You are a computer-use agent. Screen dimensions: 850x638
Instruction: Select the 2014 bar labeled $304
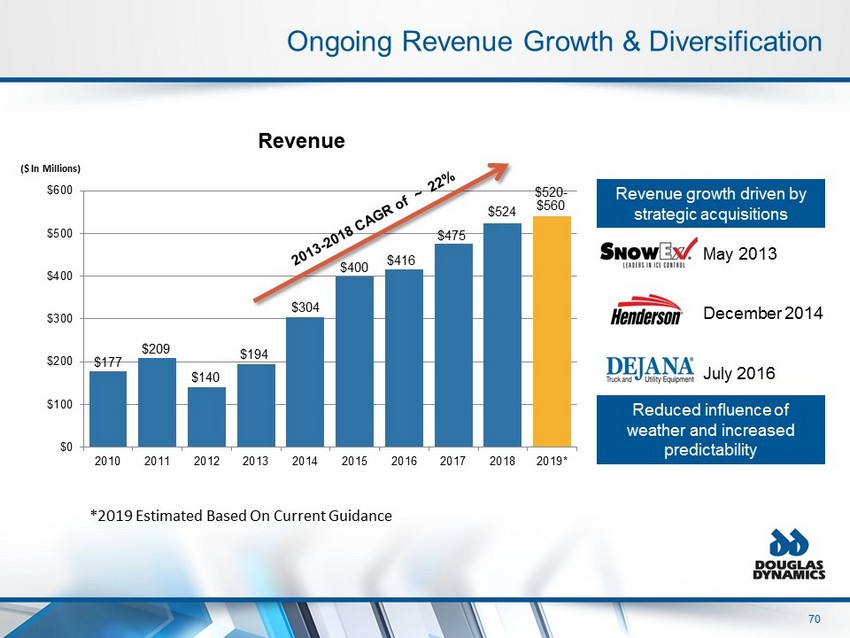pos(305,381)
